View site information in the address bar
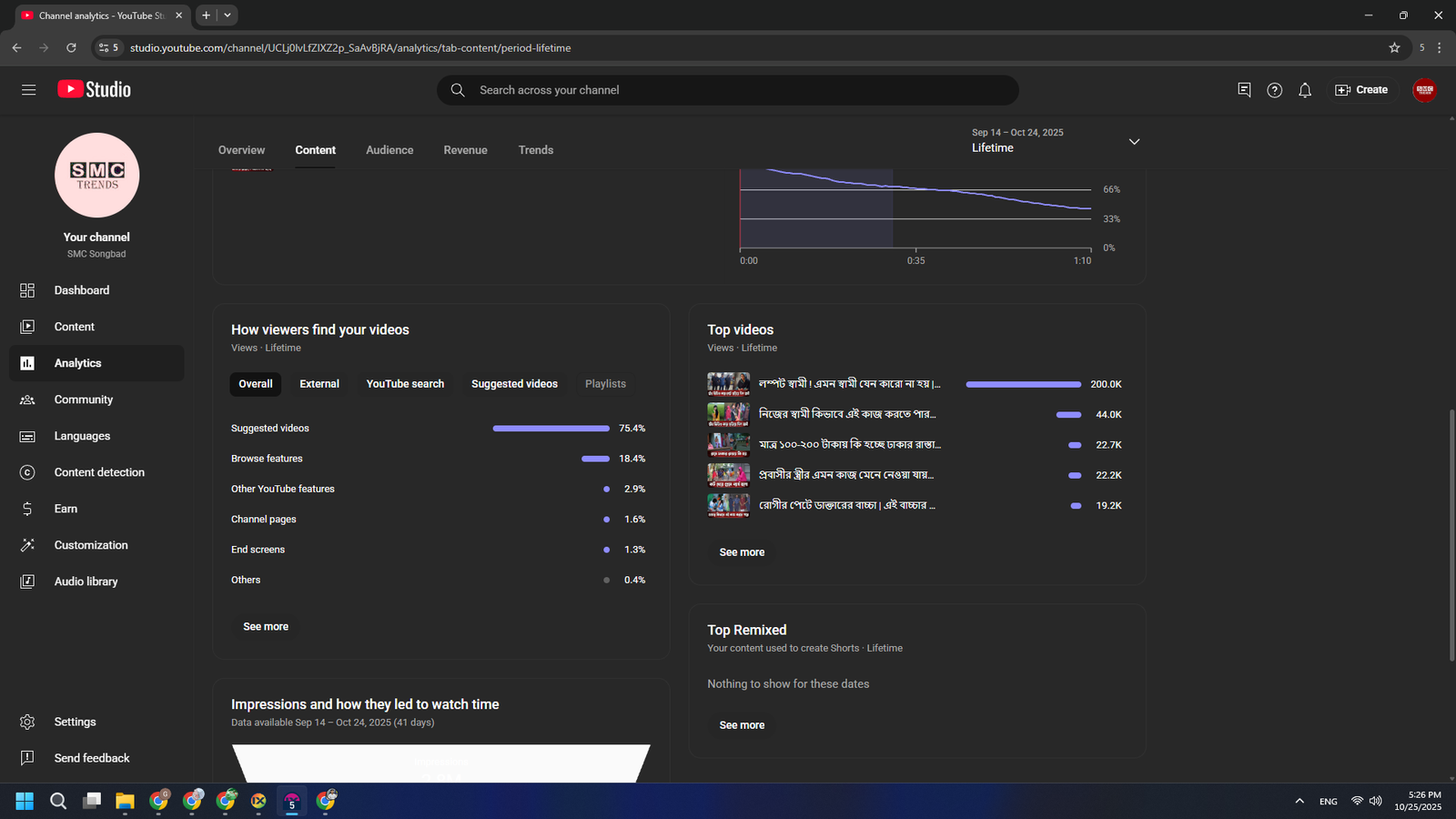This screenshot has width=1456, height=819. click(108, 47)
